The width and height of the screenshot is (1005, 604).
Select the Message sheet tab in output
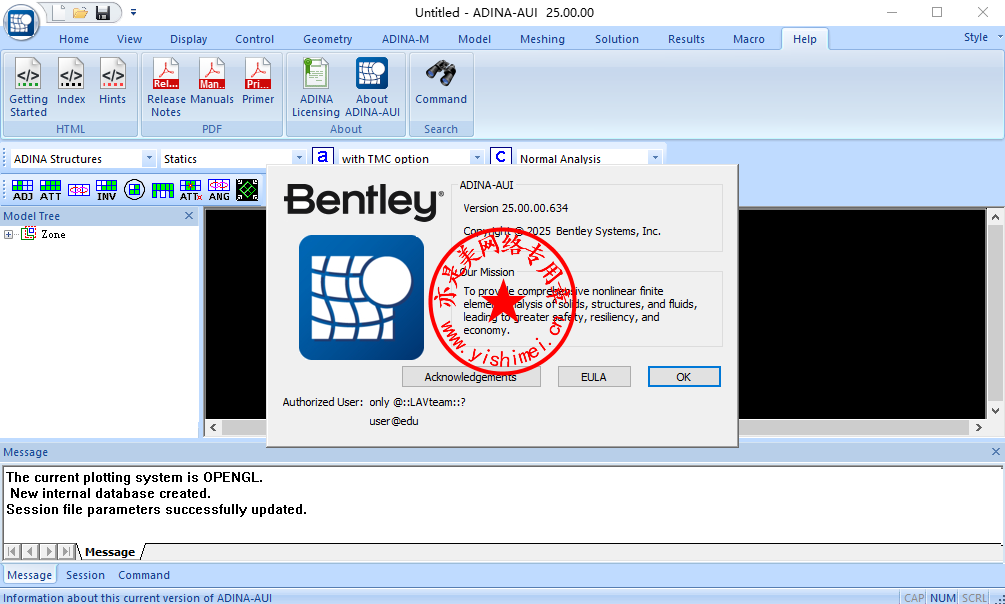[x=110, y=551]
